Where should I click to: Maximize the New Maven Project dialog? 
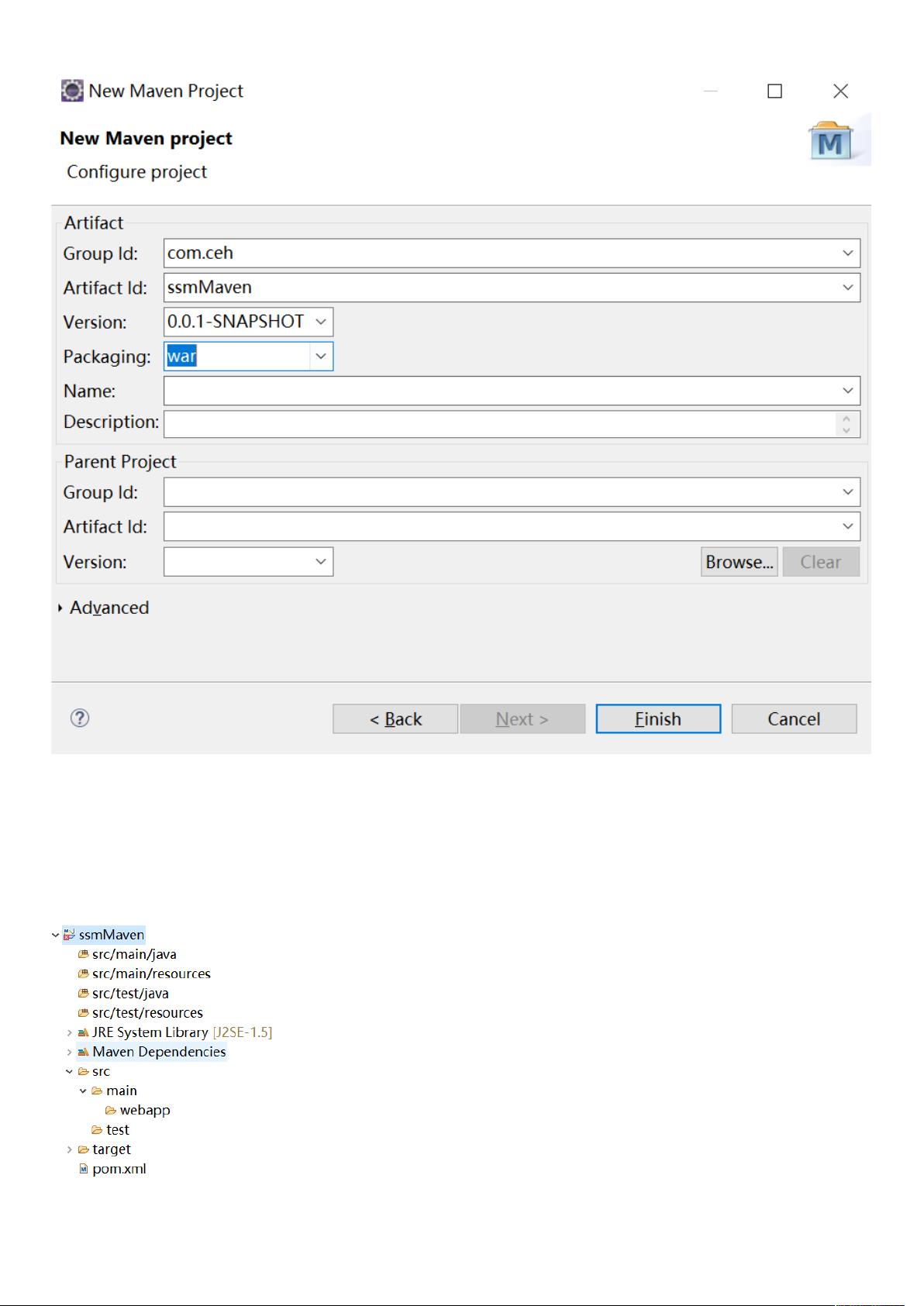pyautogui.click(x=774, y=91)
